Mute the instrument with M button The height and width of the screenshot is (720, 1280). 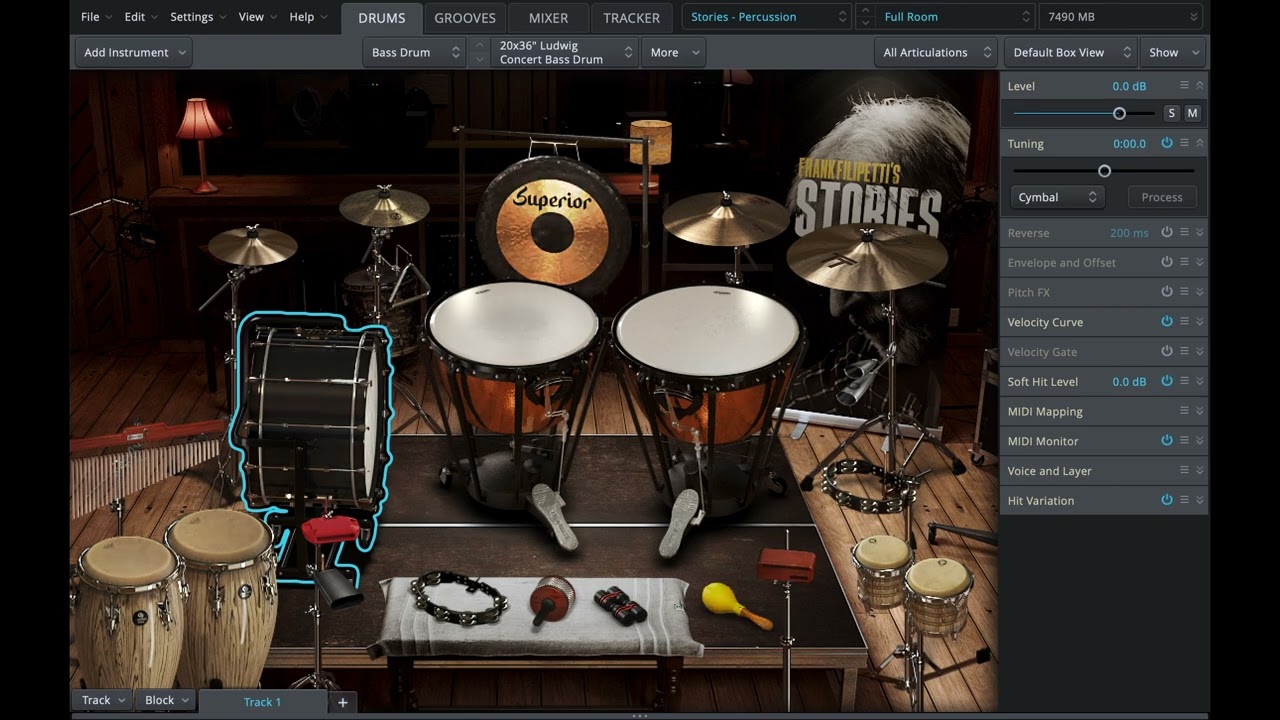pos(1192,113)
